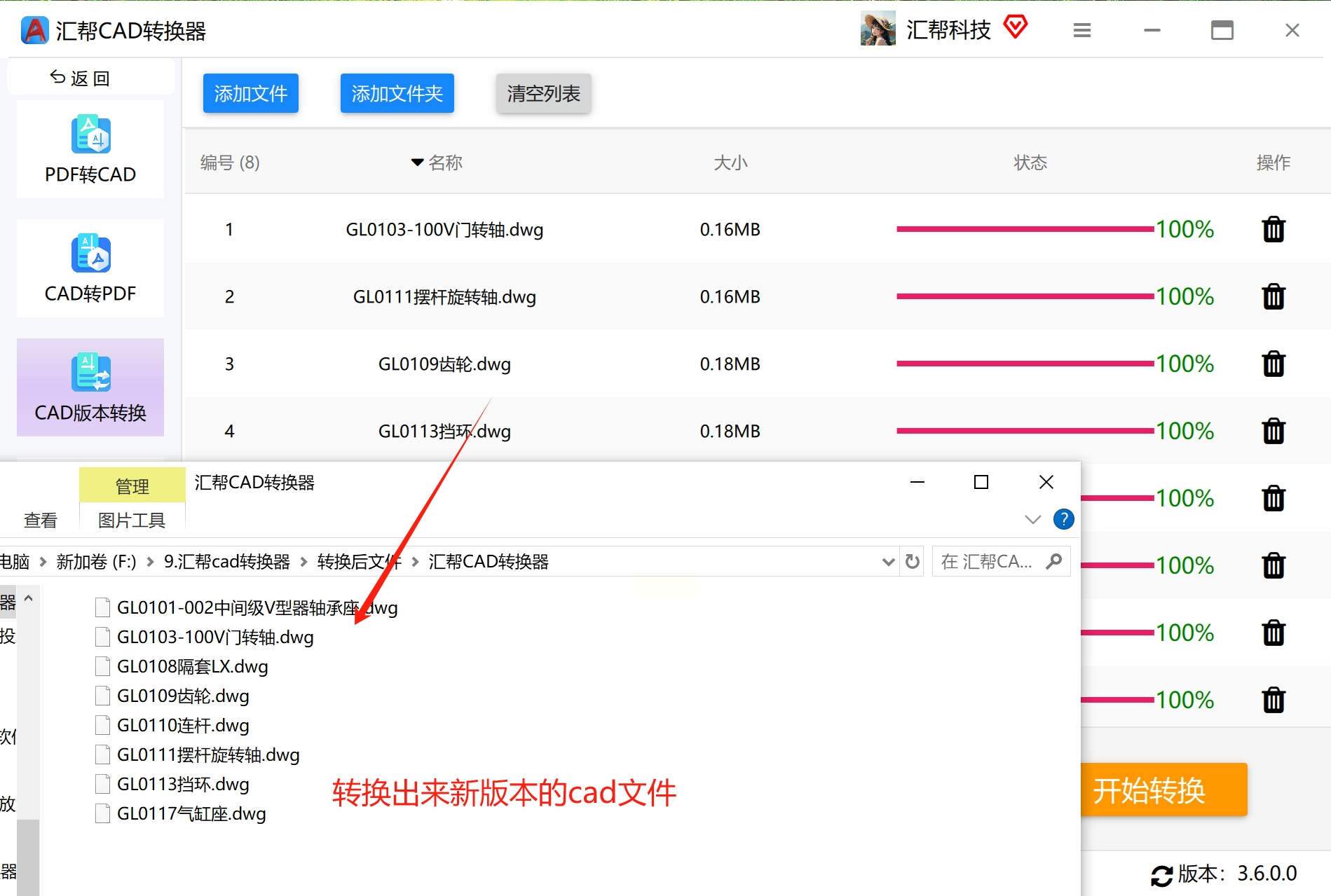Click the refresh icon next to 版本 3.6.0.0
The height and width of the screenshot is (896, 1331).
click(1161, 875)
